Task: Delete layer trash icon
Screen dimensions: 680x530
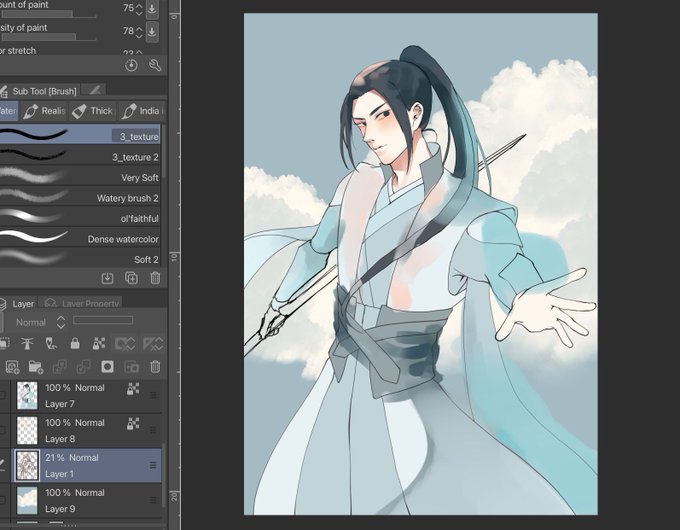Action: tap(155, 367)
